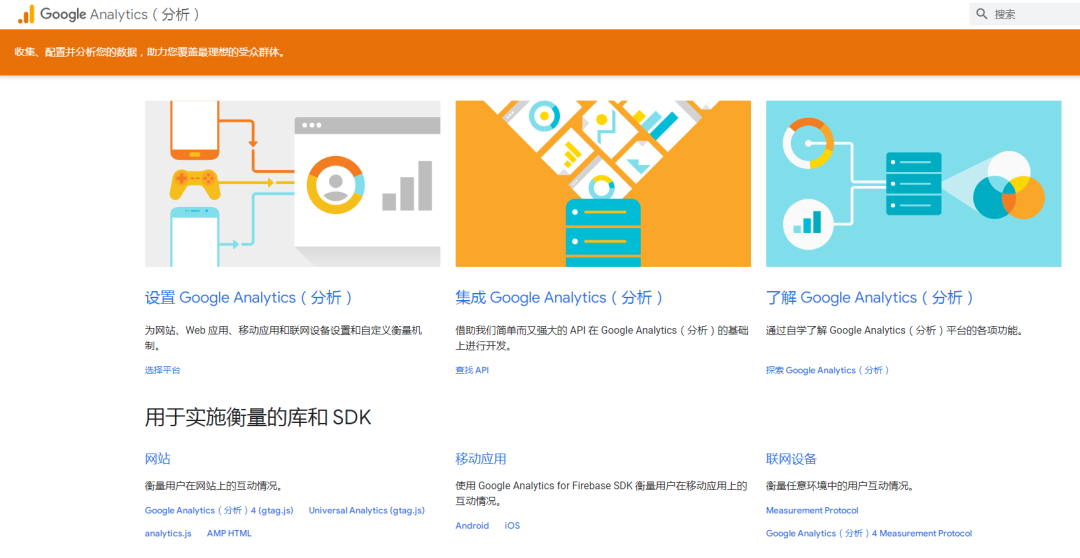This screenshot has width=1080, height=558.
Task: Open the 集成 Google Analytics（分析）heading link
Action: (561, 298)
